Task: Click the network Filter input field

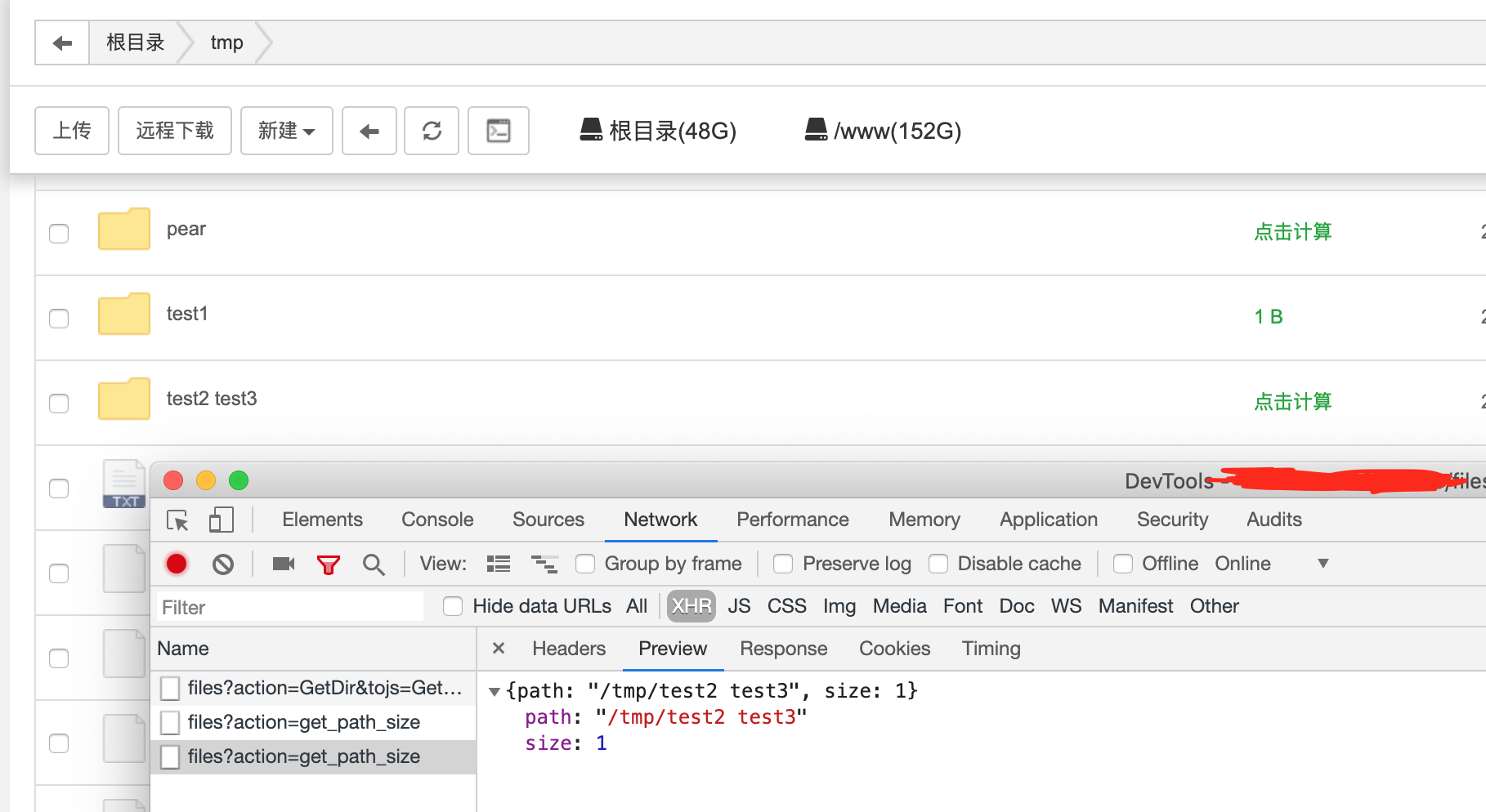Action: 290,607
